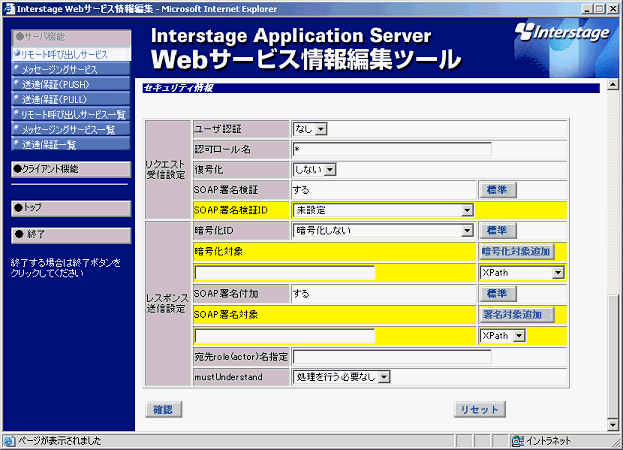This screenshot has height=450, width=623.
Task: Click the SOAP署名検証 value する
Action: (x=301, y=190)
